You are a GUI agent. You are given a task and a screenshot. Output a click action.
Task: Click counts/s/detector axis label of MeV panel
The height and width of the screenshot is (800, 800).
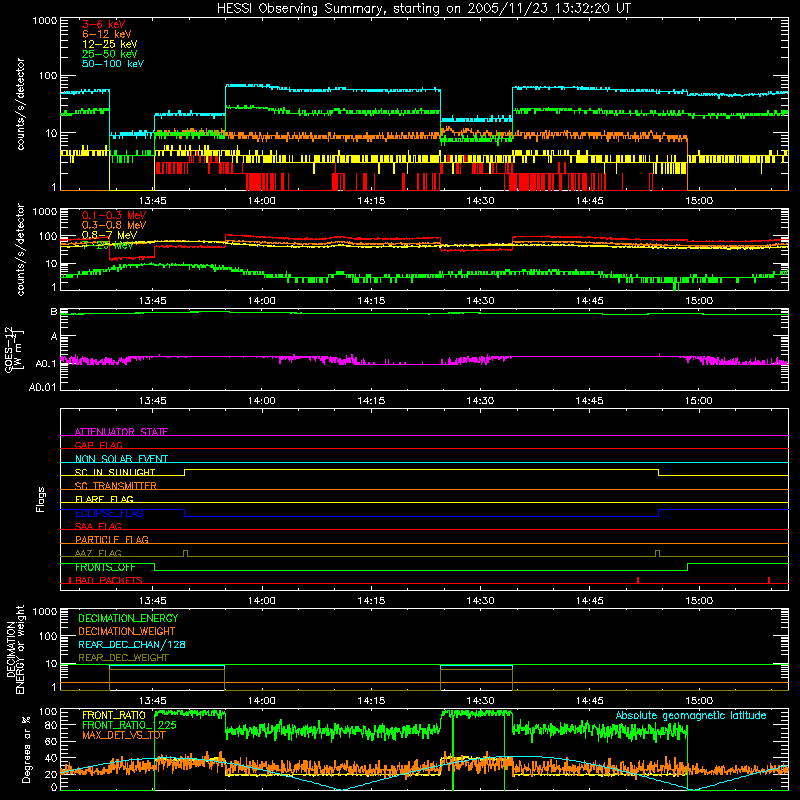[x=20, y=249]
